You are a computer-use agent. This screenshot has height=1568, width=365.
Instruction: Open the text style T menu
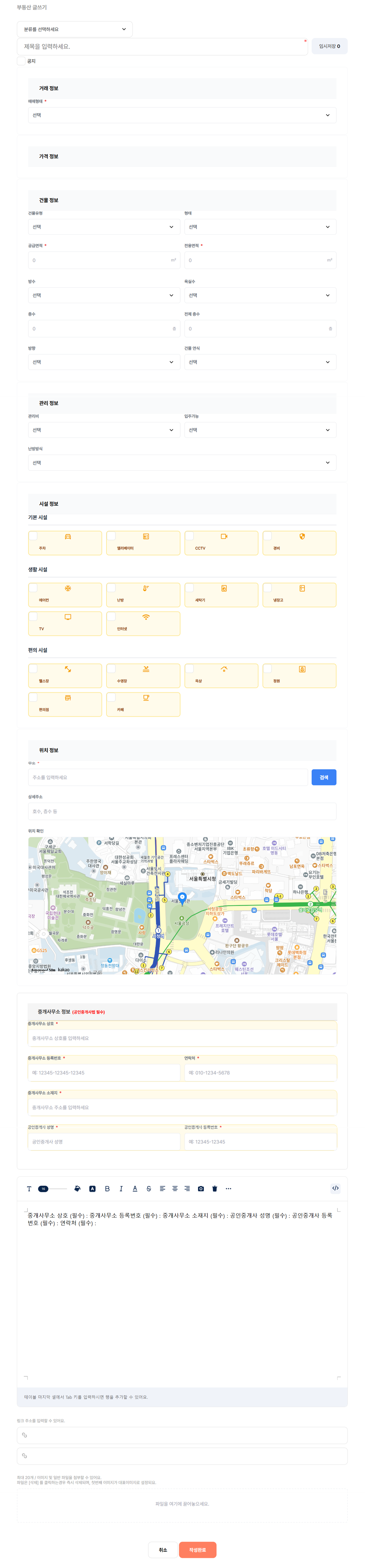29,1188
